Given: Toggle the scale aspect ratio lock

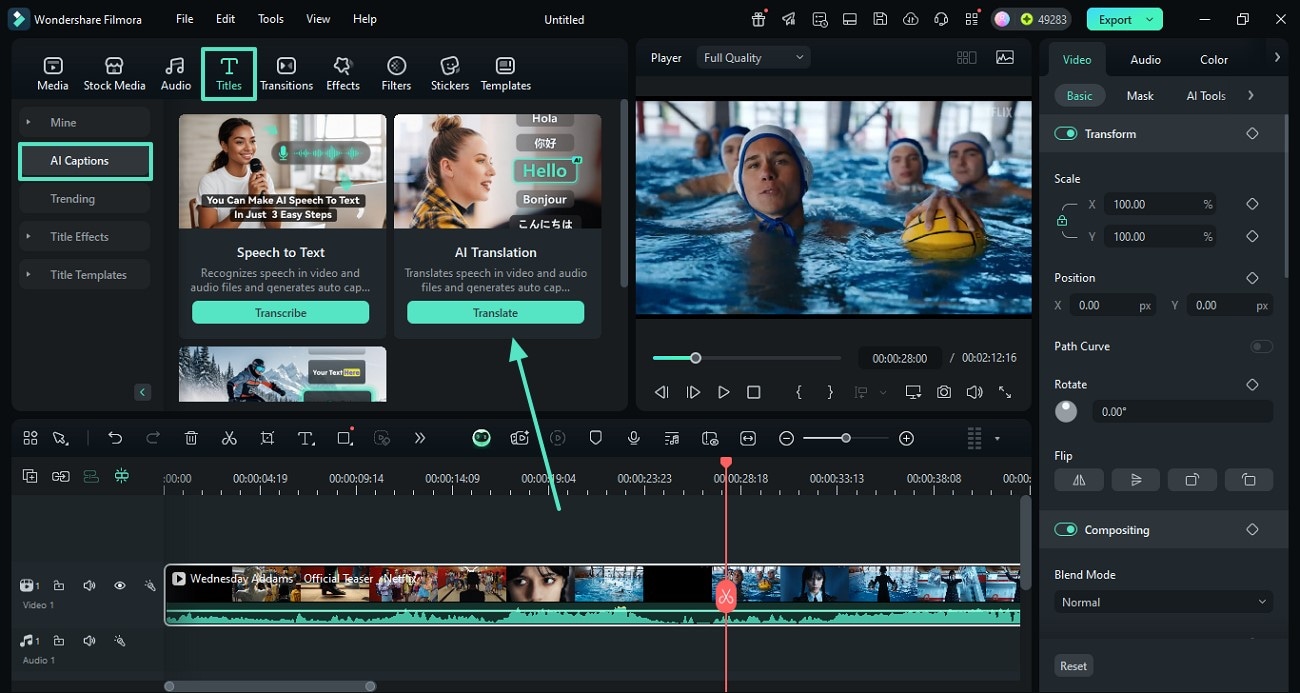Looking at the screenshot, I should point(1062,220).
